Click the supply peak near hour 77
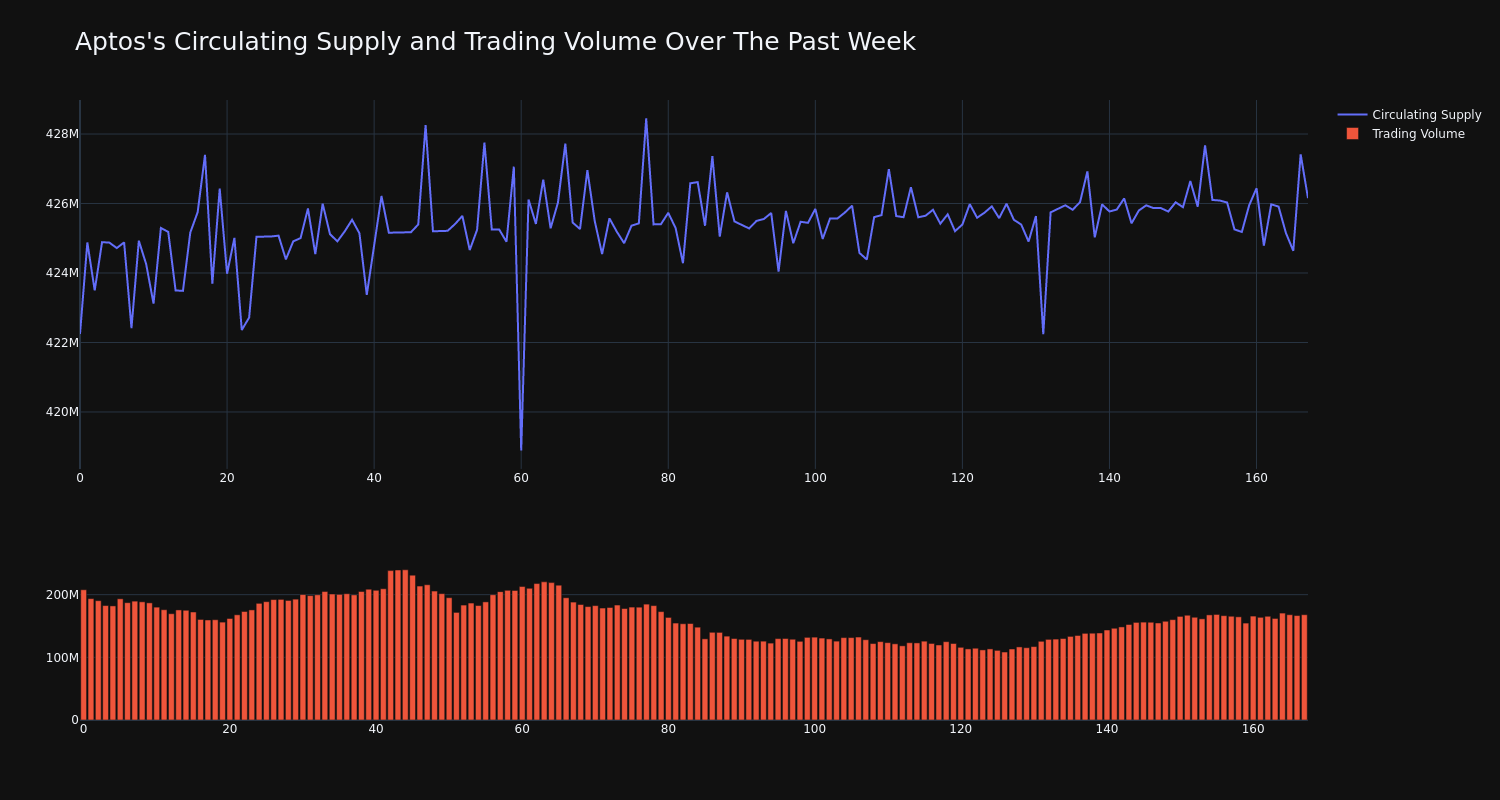 click(x=646, y=119)
